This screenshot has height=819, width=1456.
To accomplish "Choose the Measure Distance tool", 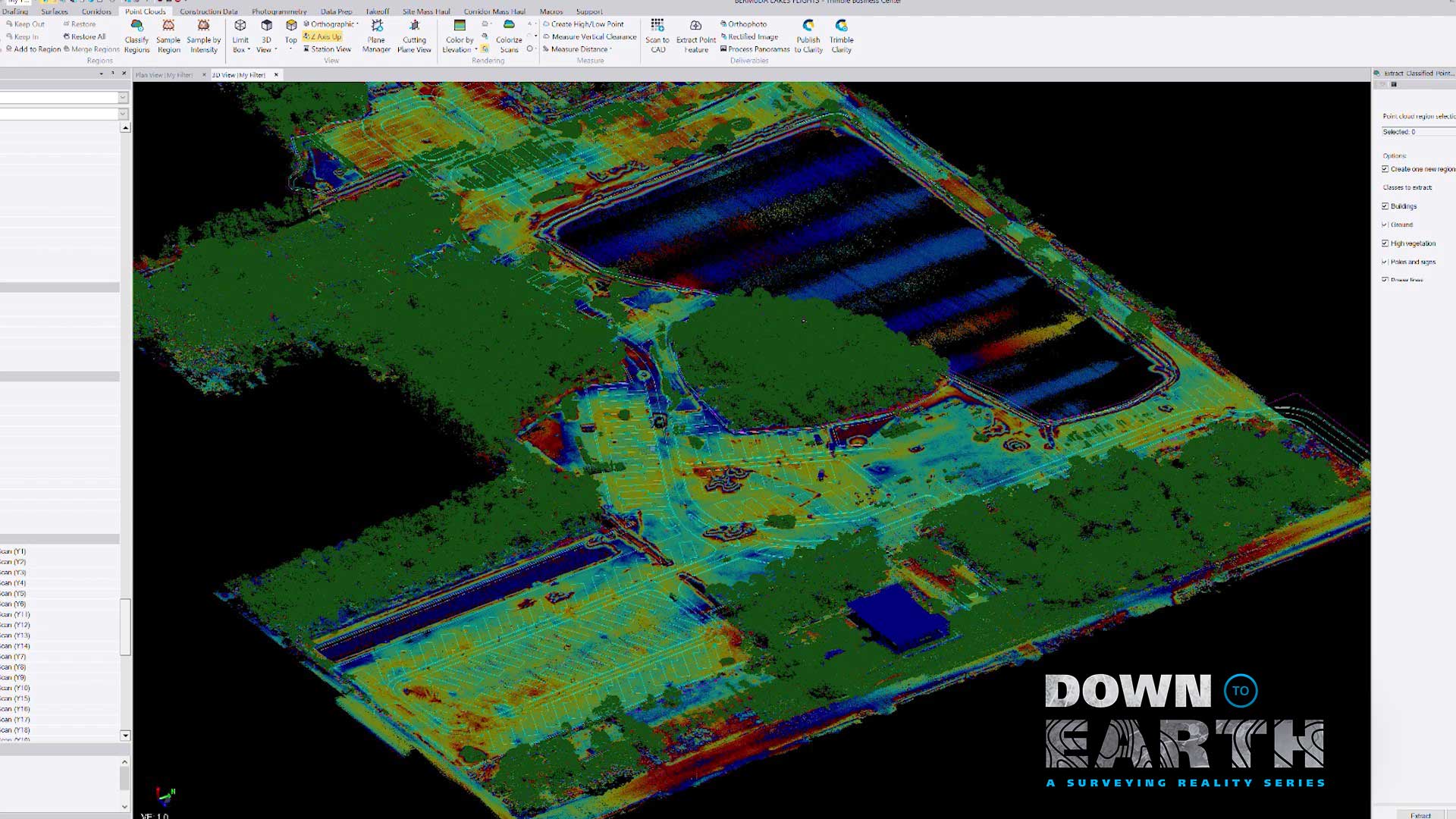I will (575, 49).
